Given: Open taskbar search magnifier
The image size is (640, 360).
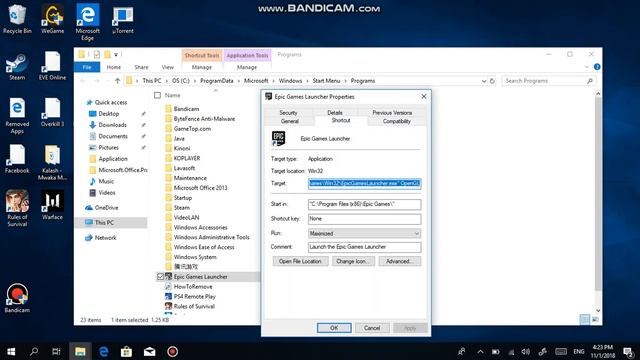Looking at the screenshot, I should pyautogui.click(x=34, y=351).
